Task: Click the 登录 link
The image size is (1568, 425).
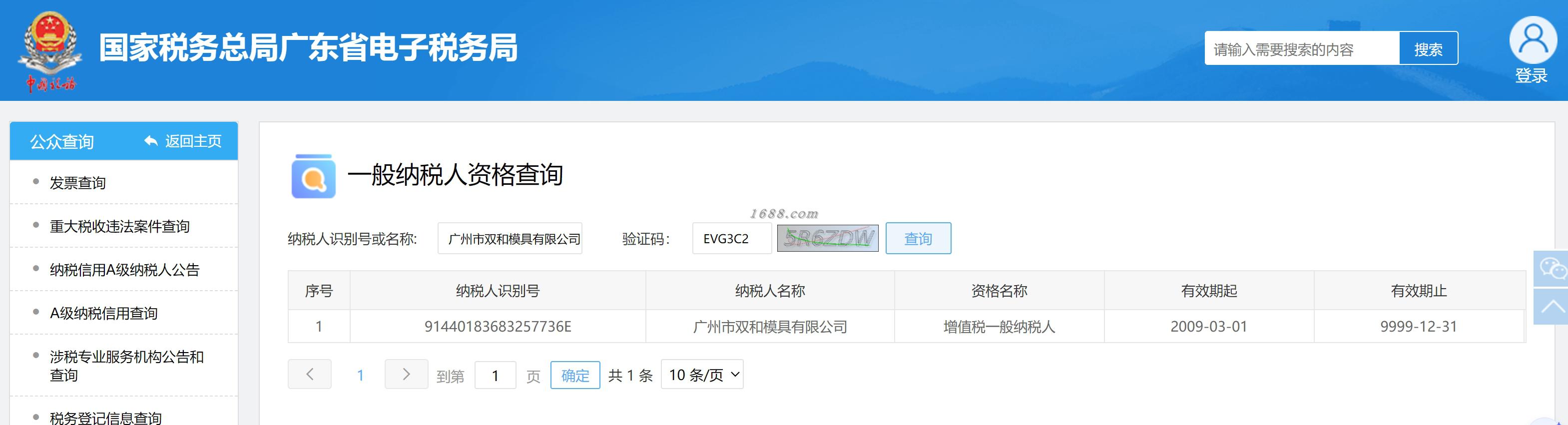Action: 1531,75
